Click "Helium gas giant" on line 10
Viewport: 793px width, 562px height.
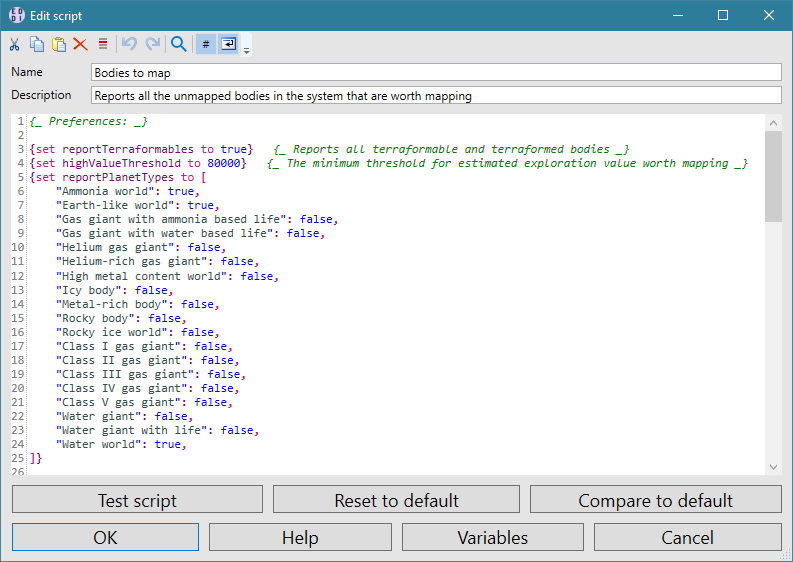115,247
